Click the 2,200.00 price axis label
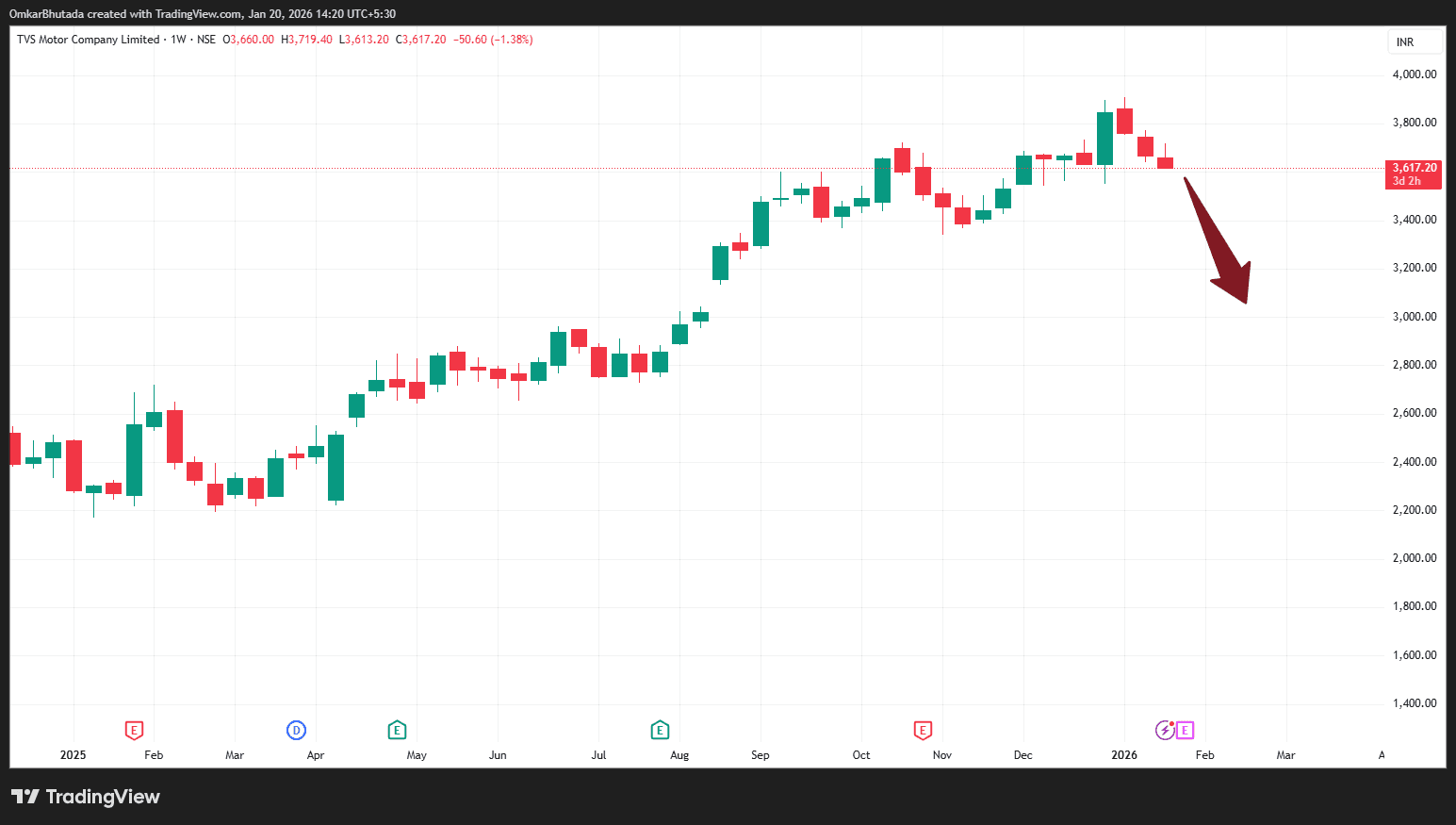The width and height of the screenshot is (1456, 825). [x=1415, y=510]
